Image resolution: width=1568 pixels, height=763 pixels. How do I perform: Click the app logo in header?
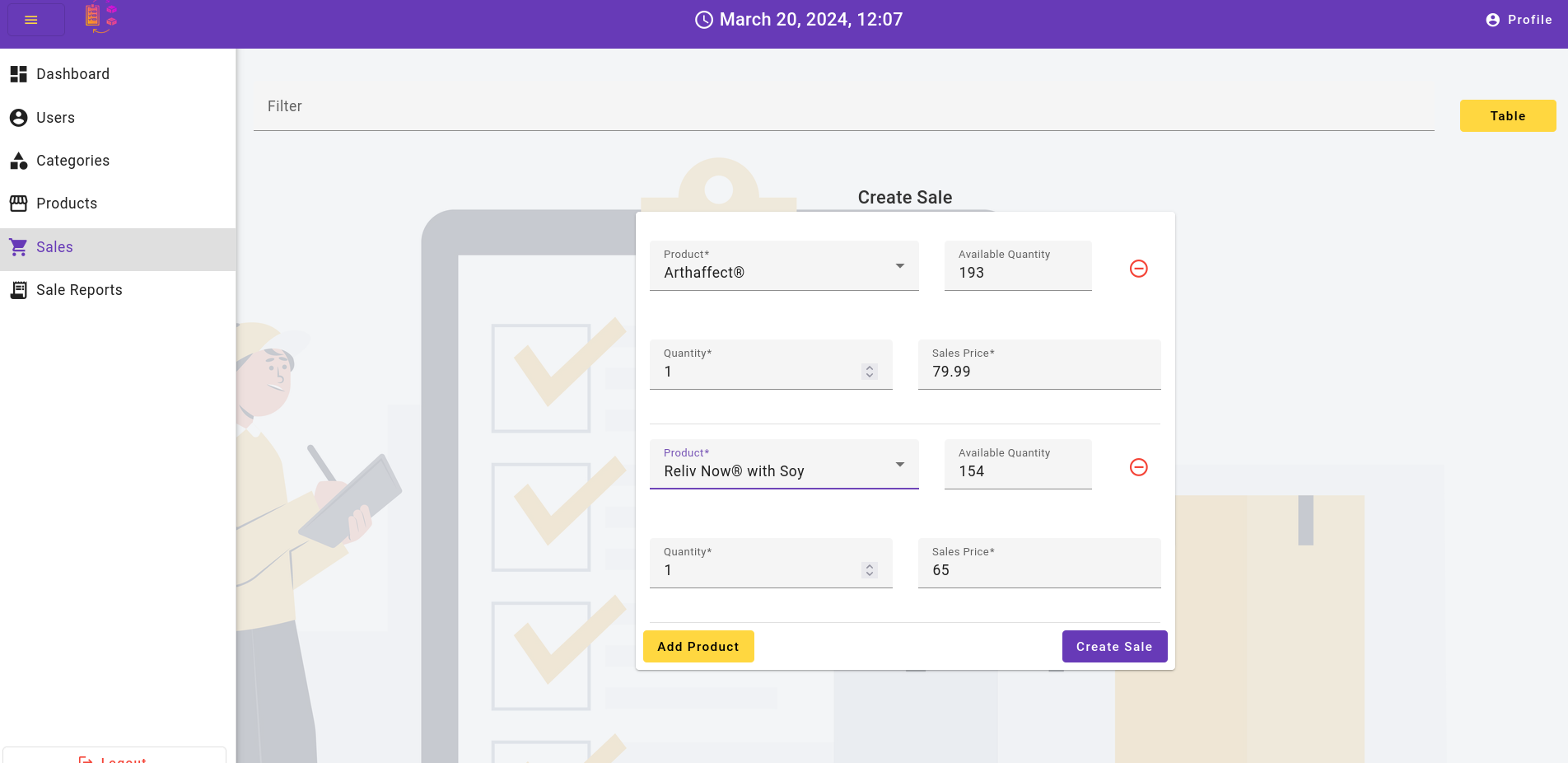click(101, 18)
